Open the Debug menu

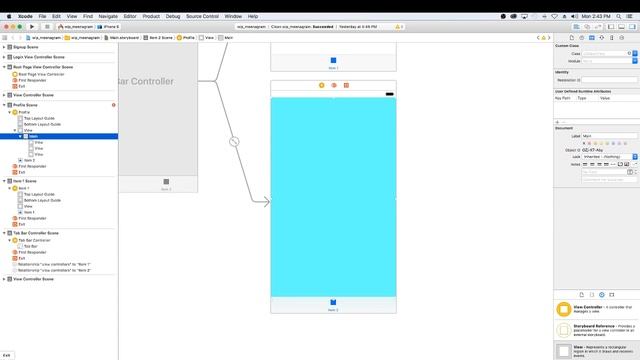coord(173,16)
